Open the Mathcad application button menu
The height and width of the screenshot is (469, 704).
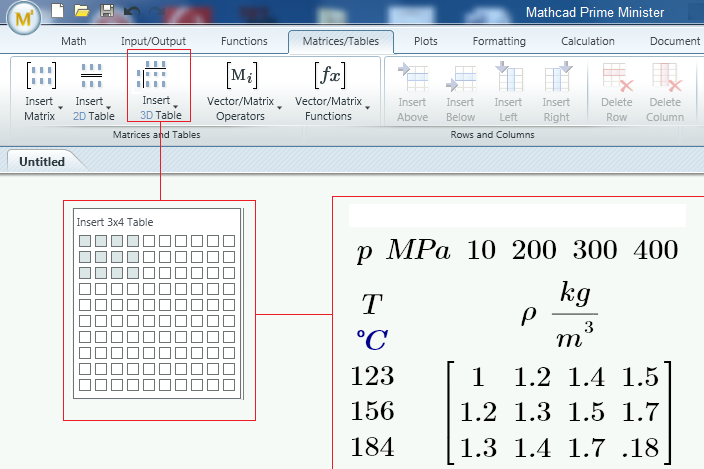coord(24,18)
